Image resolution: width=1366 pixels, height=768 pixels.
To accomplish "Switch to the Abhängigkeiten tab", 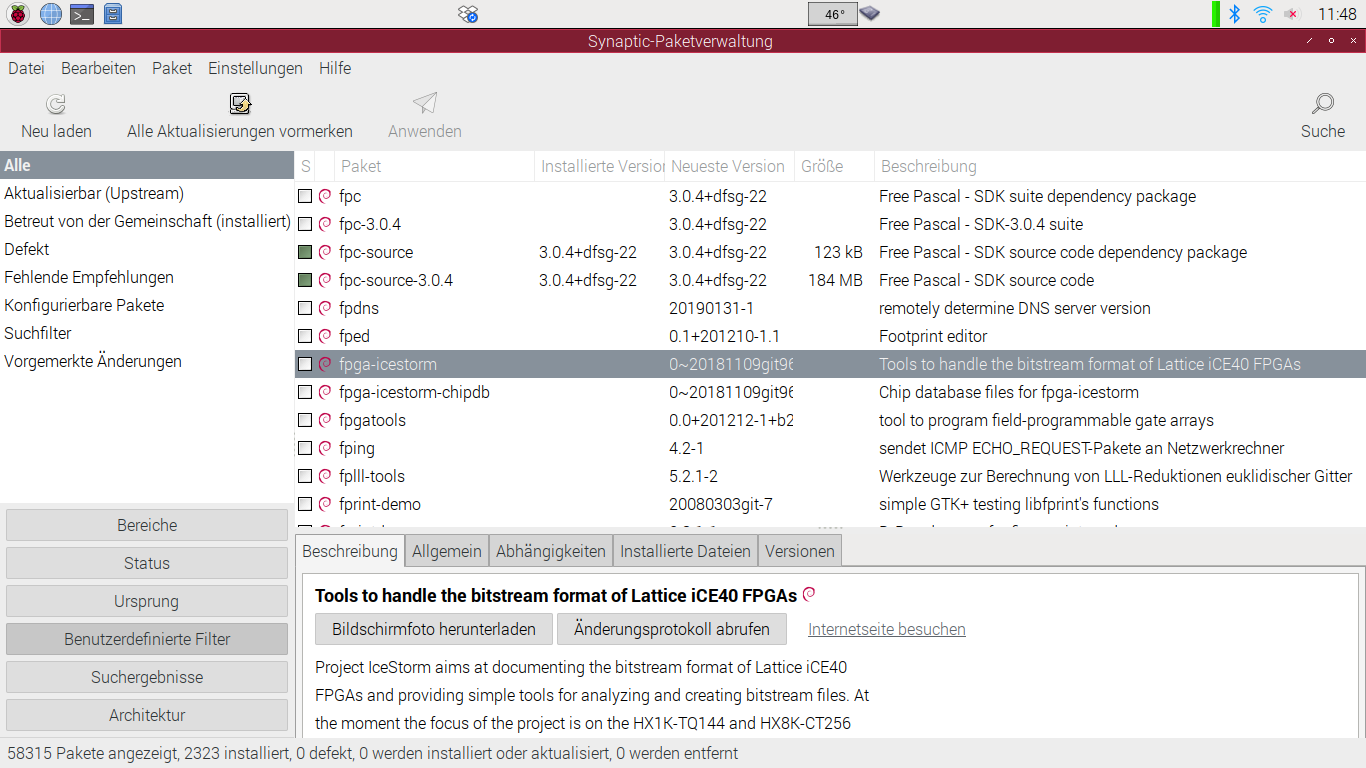I will click(551, 551).
